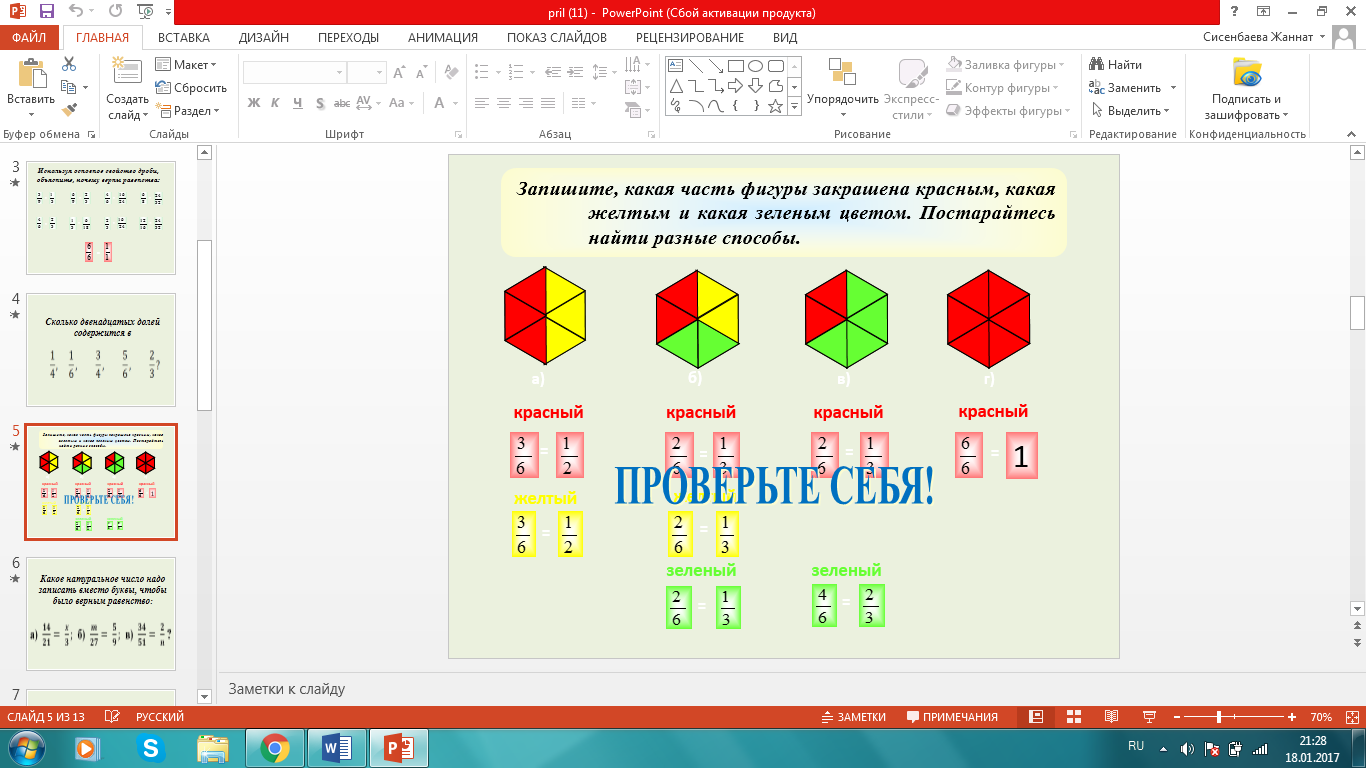
Task: Toggle the ПРИМЕЧАНИЯ comments pane
Action: click(x=952, y=717)
